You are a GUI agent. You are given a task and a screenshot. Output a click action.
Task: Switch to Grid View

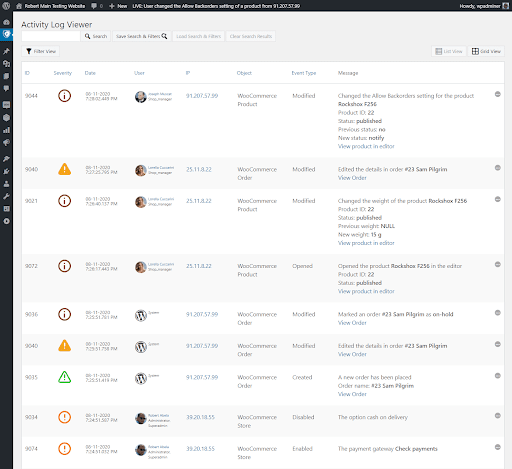point(486,51)
